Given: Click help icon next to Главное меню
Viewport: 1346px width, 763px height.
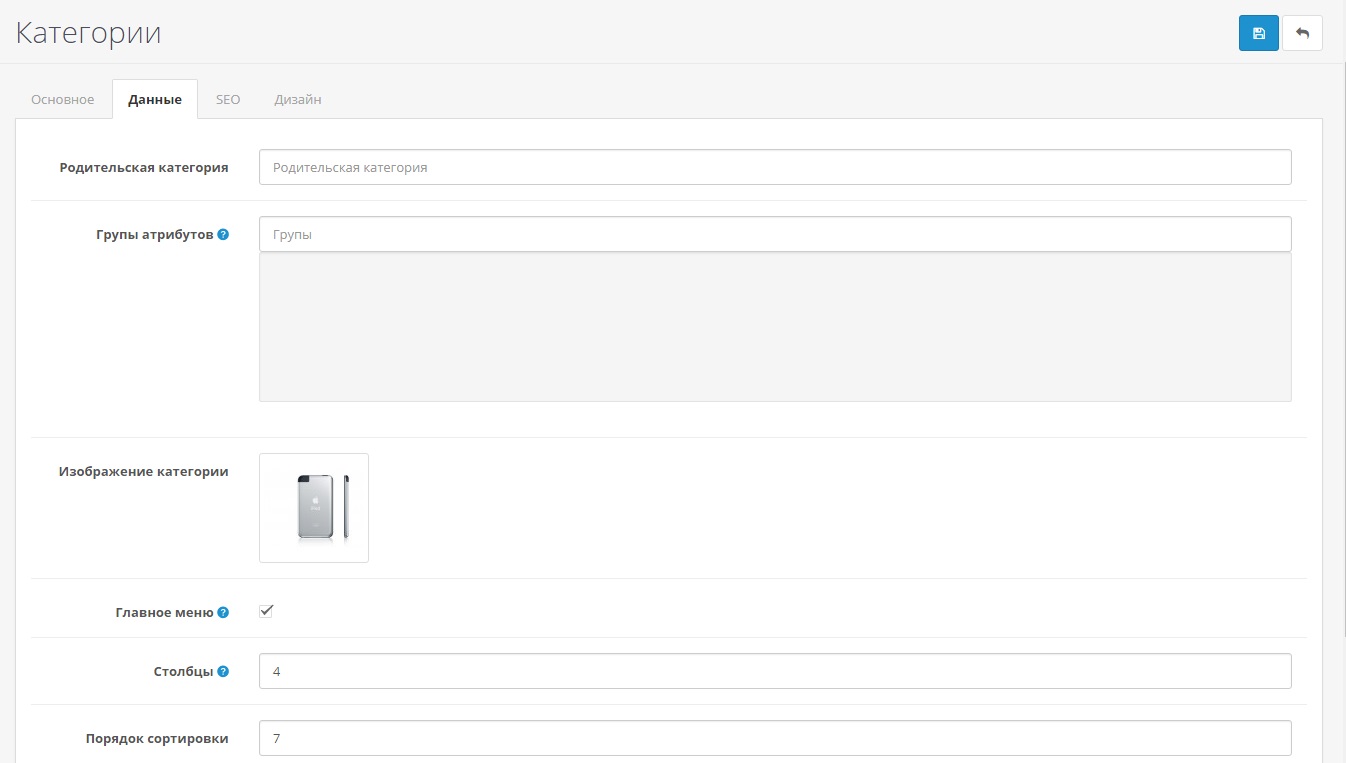Looking at the screenshot, I should pos(223,612).
